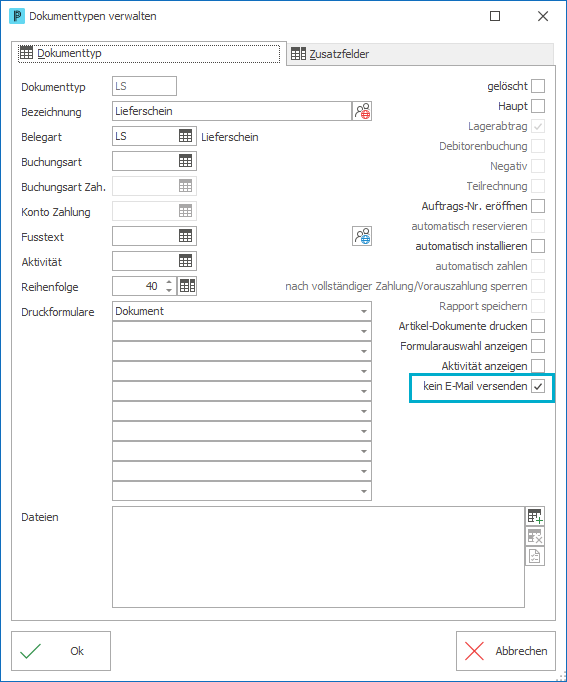The height and width of the screenshot is (682, 567).
Task: Click the empty Fusstext input field
Action: tap(145, 236)
